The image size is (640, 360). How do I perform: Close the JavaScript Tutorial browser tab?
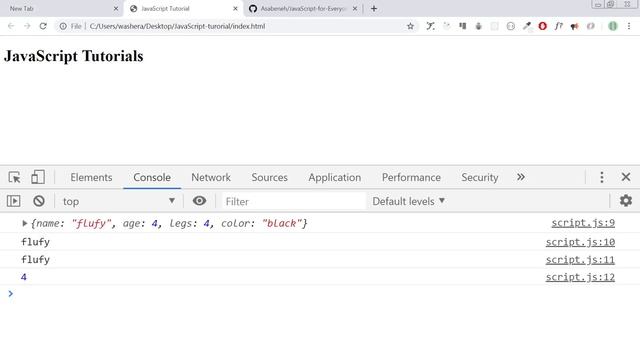click(235, 9)
